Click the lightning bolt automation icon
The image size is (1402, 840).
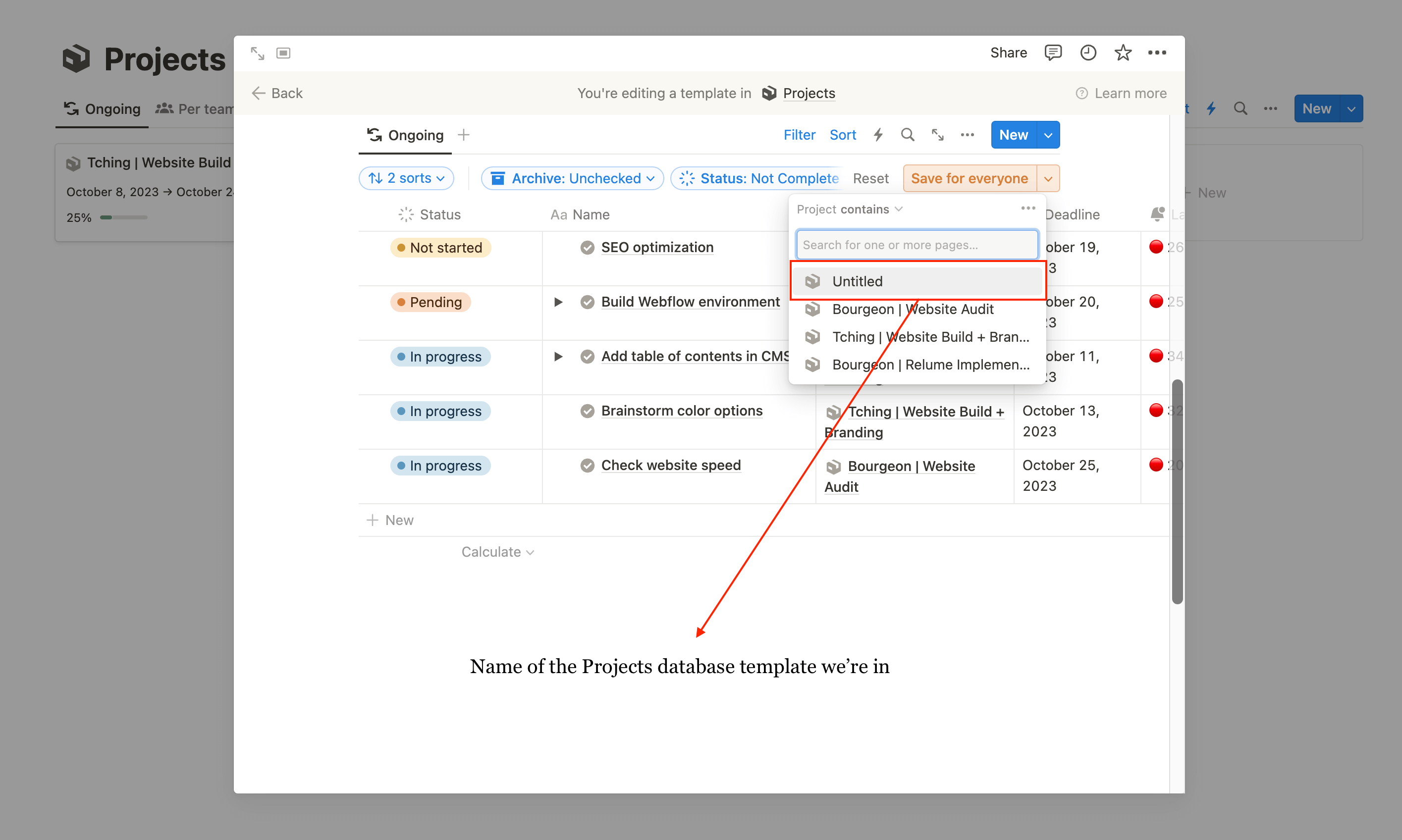878,134
